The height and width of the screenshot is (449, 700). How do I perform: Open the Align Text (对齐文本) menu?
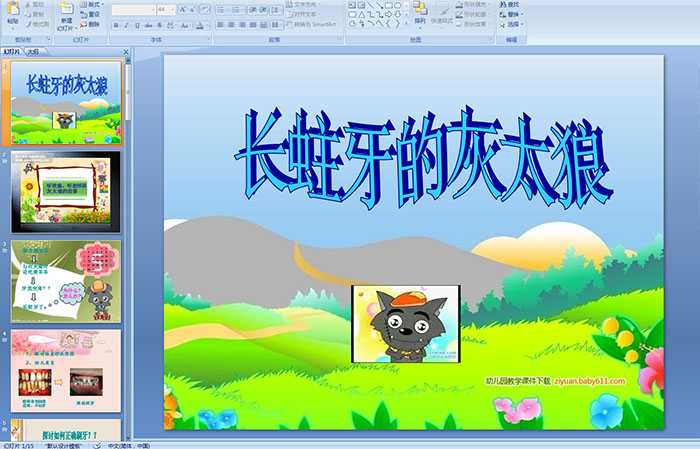pyautogui.click(x=304, y=14)
